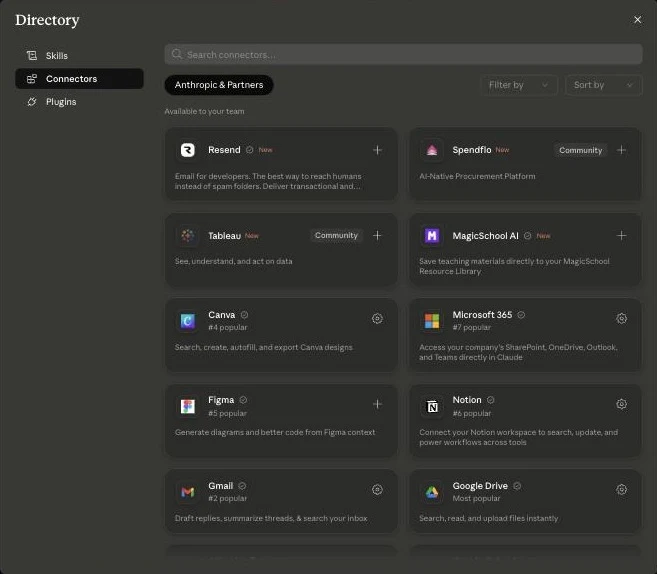Click the Community badge on Tableau
The width and height of the screenshot is (657, 574).
point(336,235)
